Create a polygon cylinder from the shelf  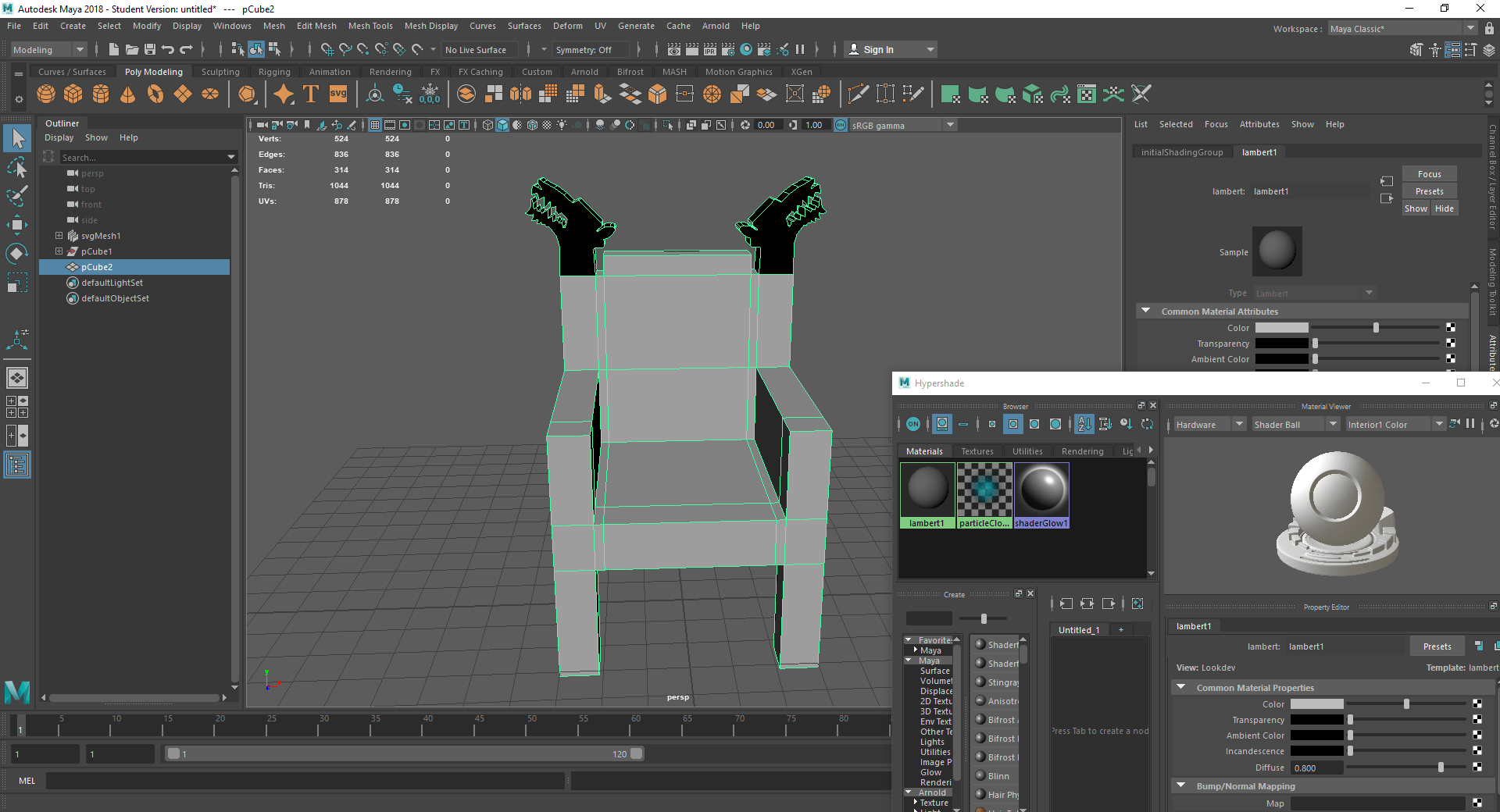[101, 94]
